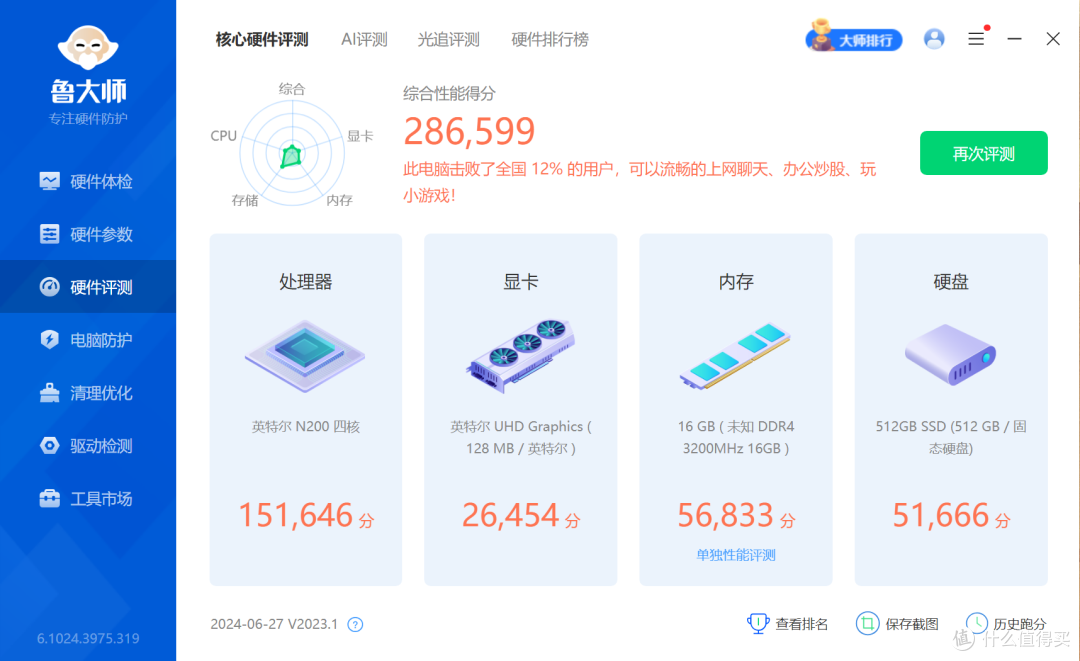This screenshot has height=661, width=1080.
Task: Click the 显卡 card title
Action: point(521,282)
